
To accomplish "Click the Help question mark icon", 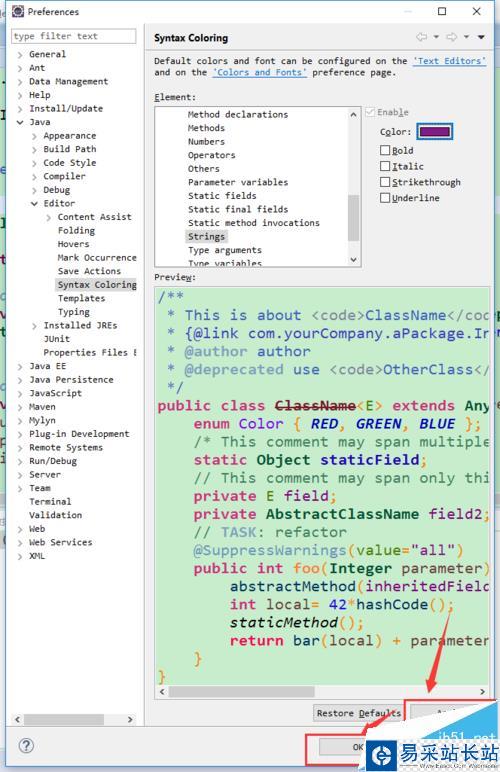I will [x=26, y=745].
